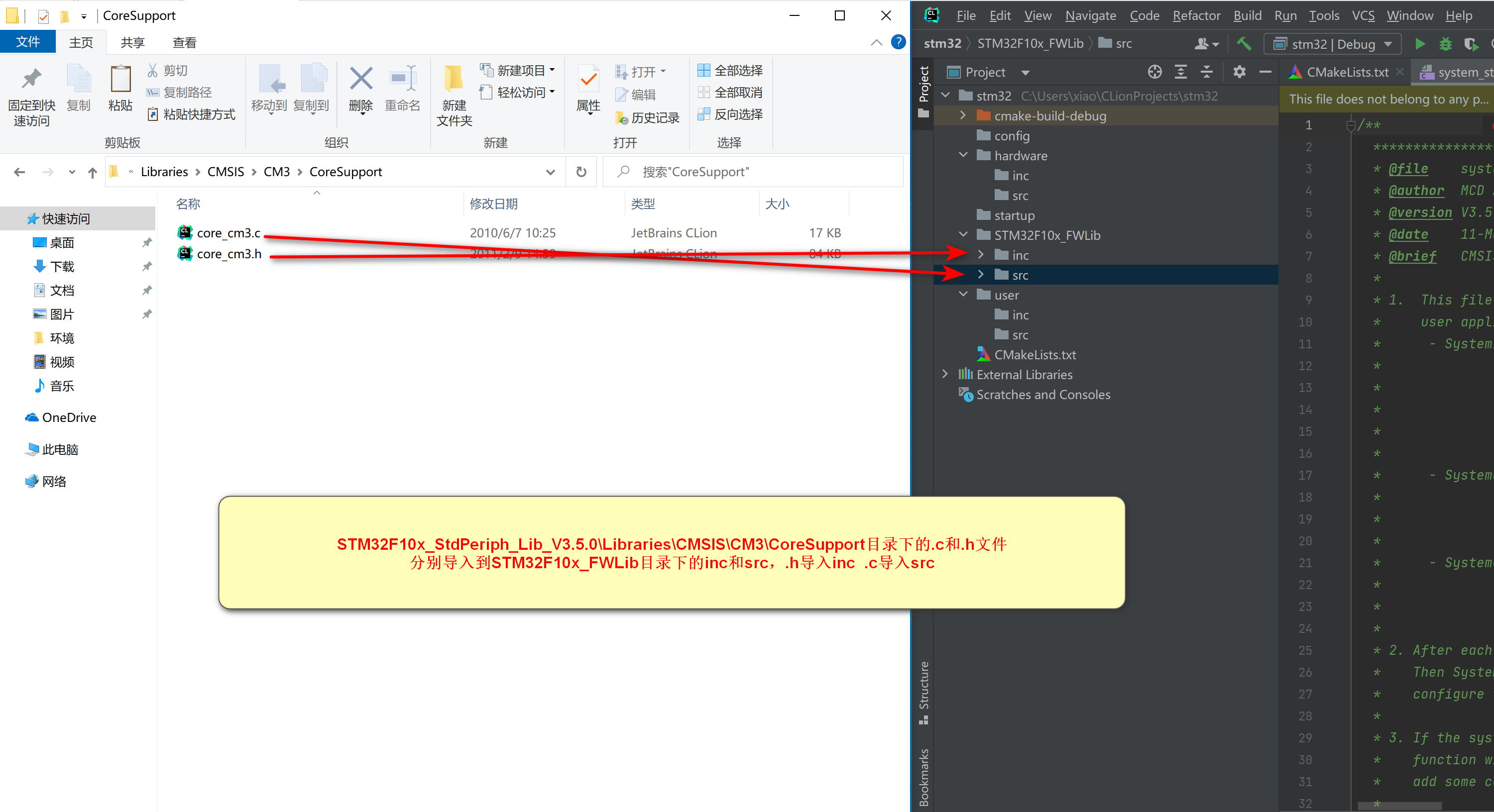The width and height of the screenshot is (1494, 812).
Task: Hide the Project tool window
Action: 1265,72
